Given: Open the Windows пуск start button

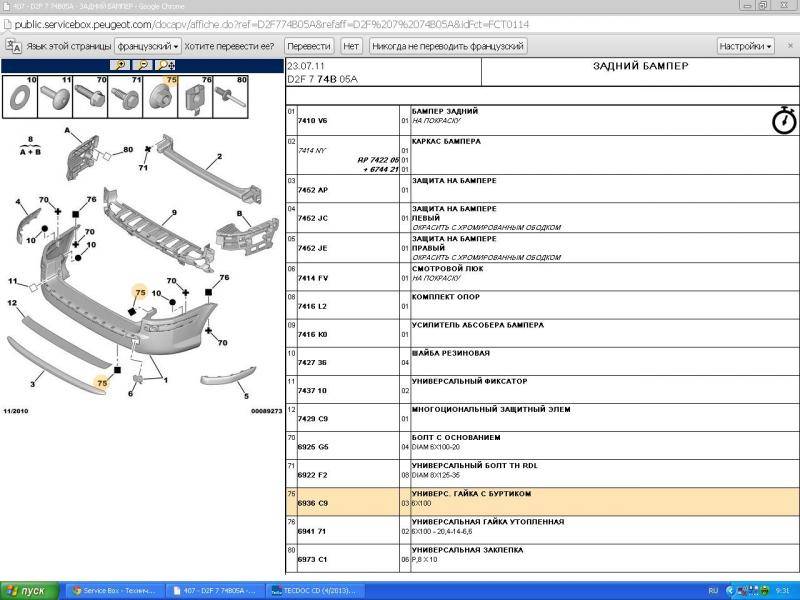Looking at the screenshot, I should coord(30,590).
